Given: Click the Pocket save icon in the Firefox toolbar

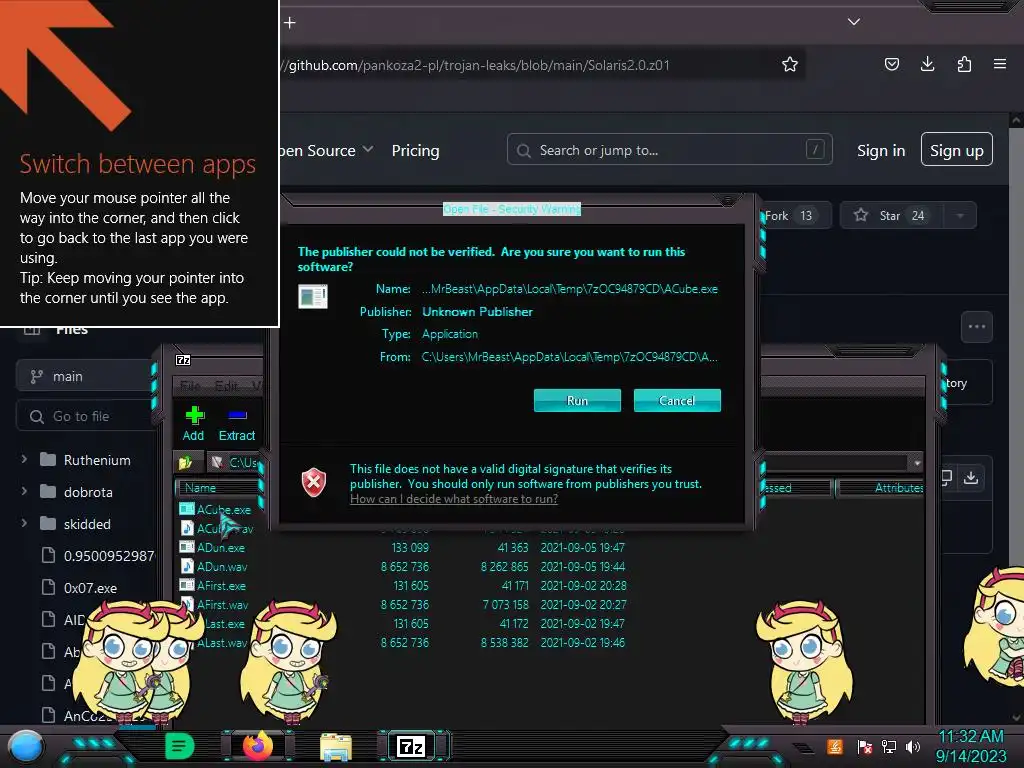Looking at the screenshot, I should coord(891,64).
